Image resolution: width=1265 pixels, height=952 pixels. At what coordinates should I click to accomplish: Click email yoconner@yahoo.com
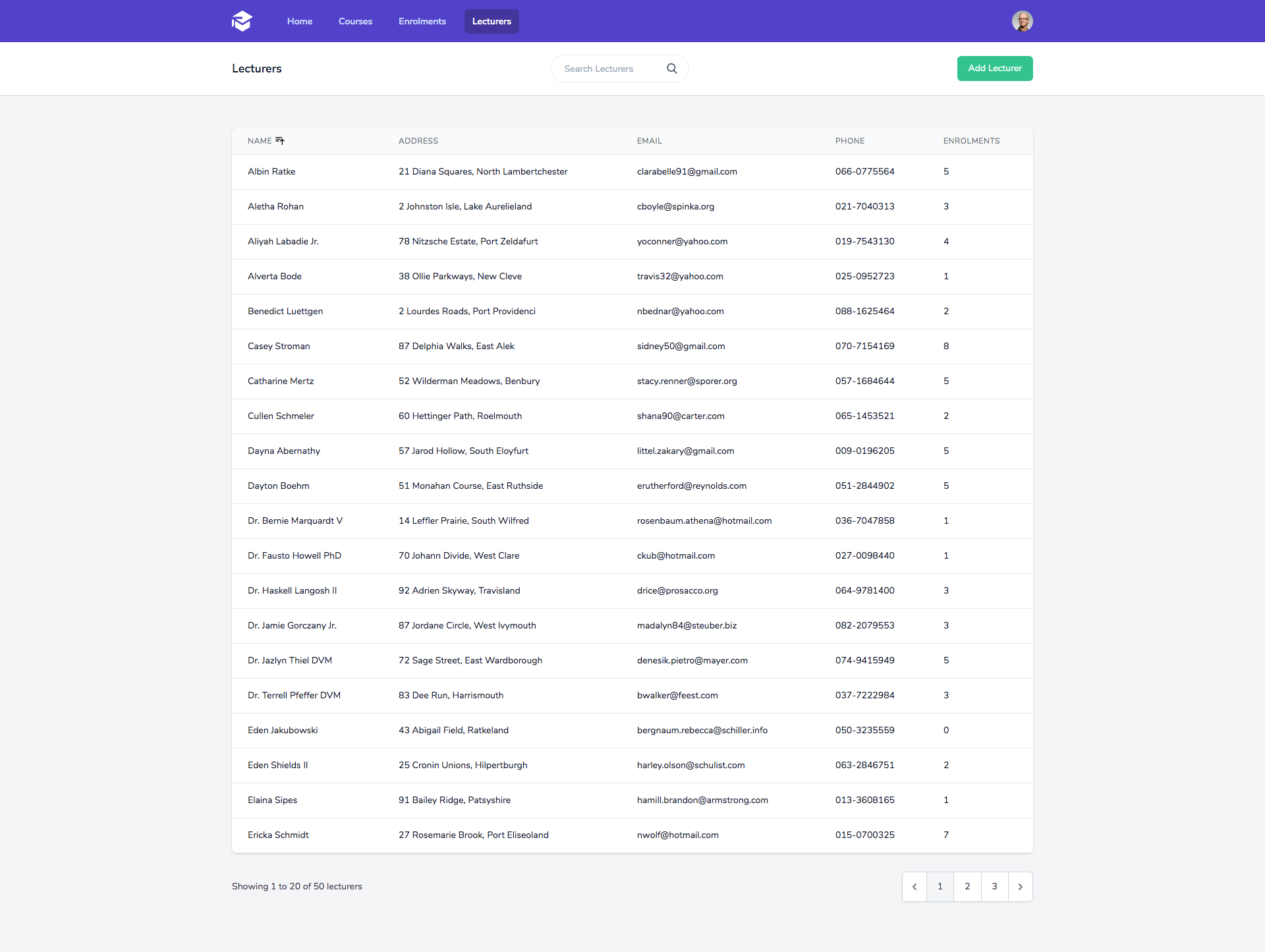pyautogui.click(x=683, y=242)
